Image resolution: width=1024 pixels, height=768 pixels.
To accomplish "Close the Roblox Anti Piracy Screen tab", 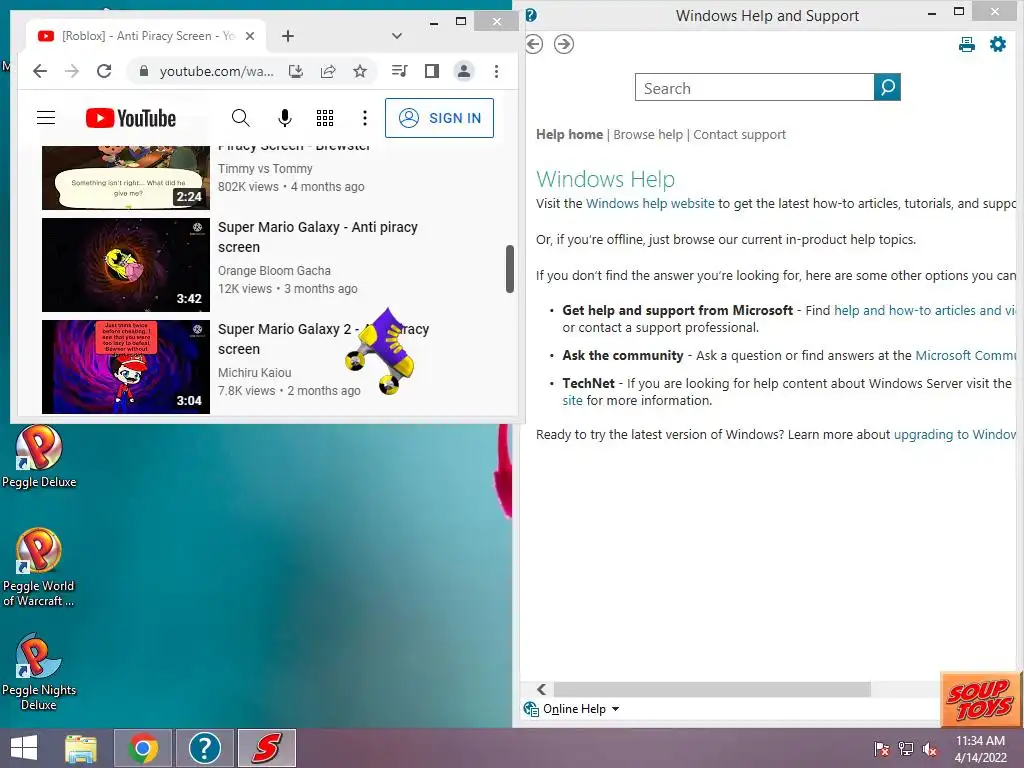I will click(249, 36).
